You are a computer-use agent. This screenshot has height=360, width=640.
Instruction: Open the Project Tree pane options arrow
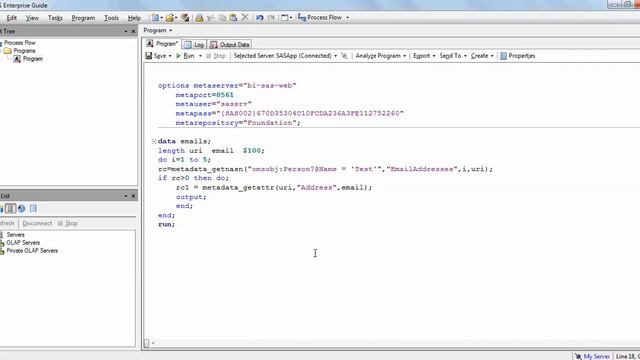(x=126, y=31)
